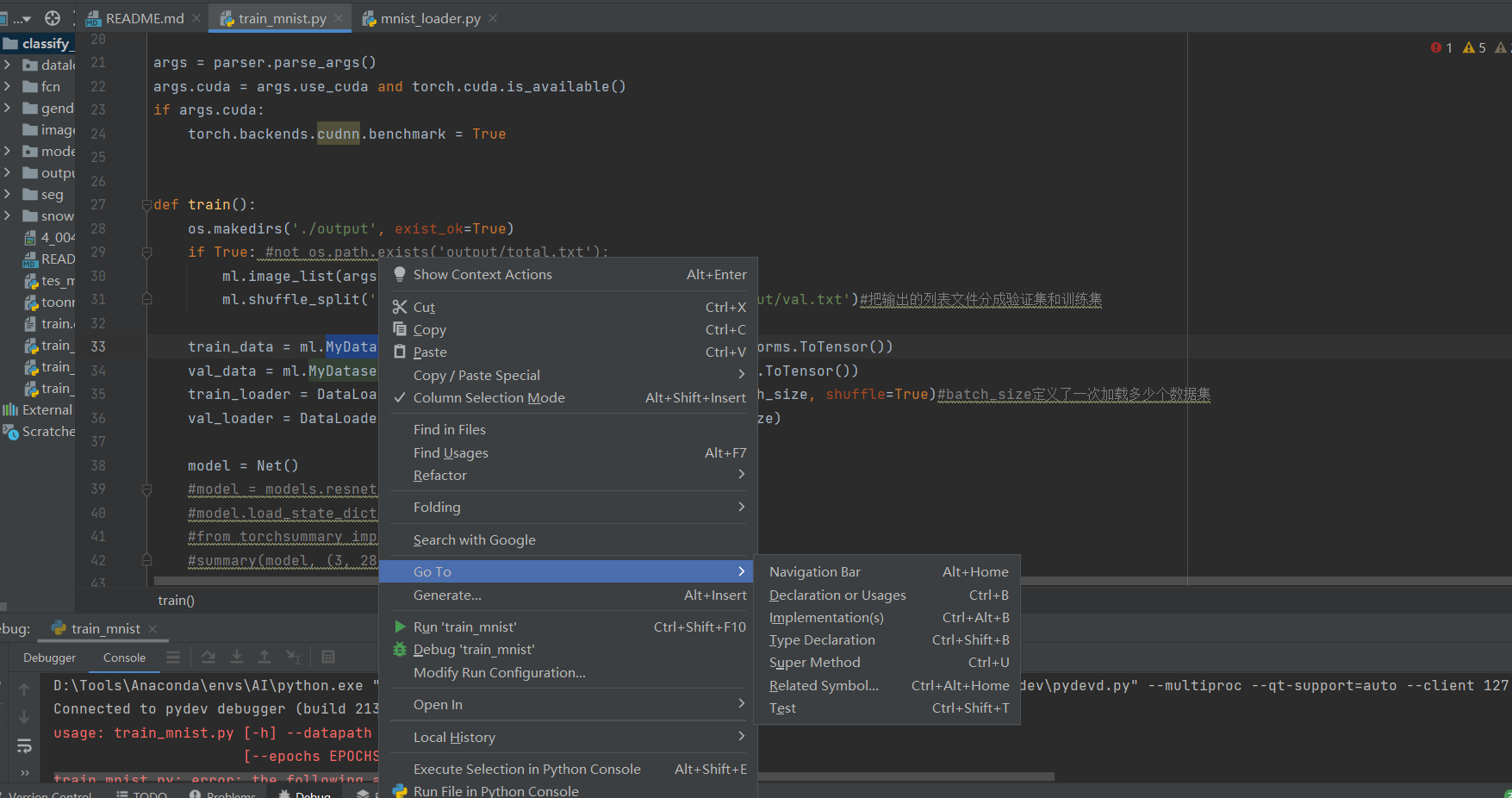The height and width of the screenshot is (798, 1512).
Task: Toggle soft-wrap in the console
Action: click(x=24, y=745)
